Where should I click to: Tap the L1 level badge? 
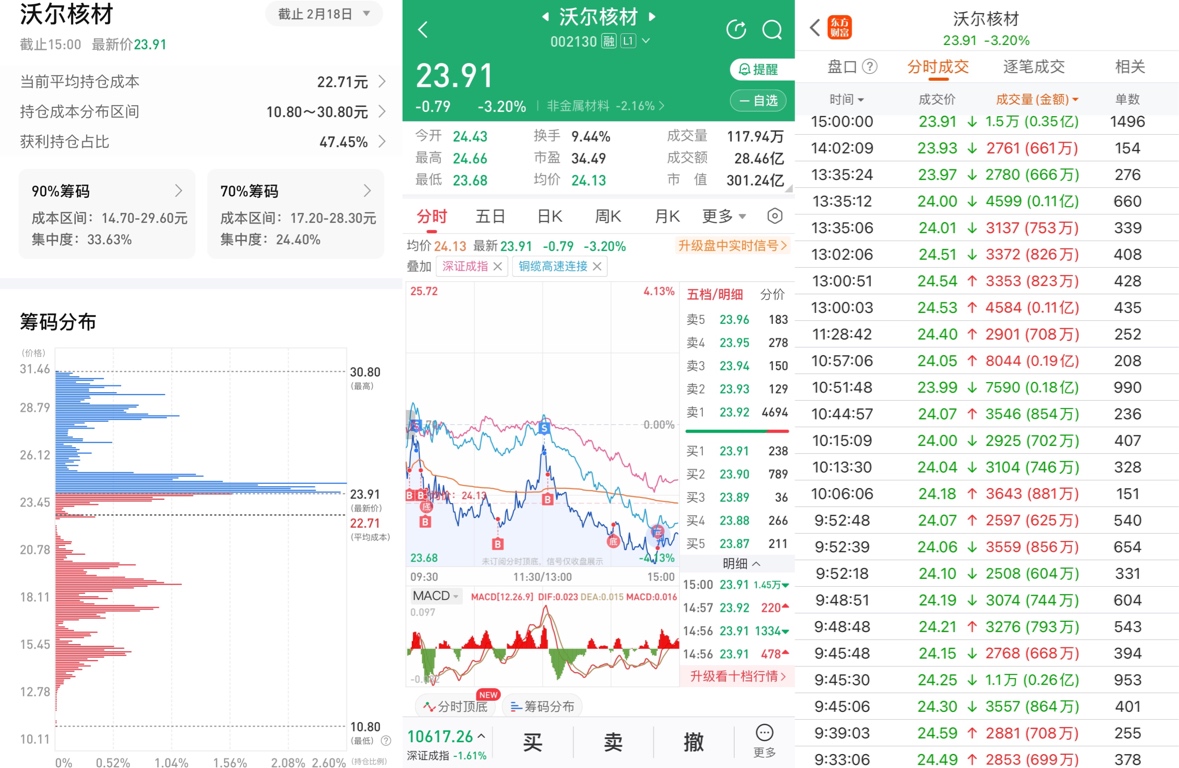(x=628, y=41)
